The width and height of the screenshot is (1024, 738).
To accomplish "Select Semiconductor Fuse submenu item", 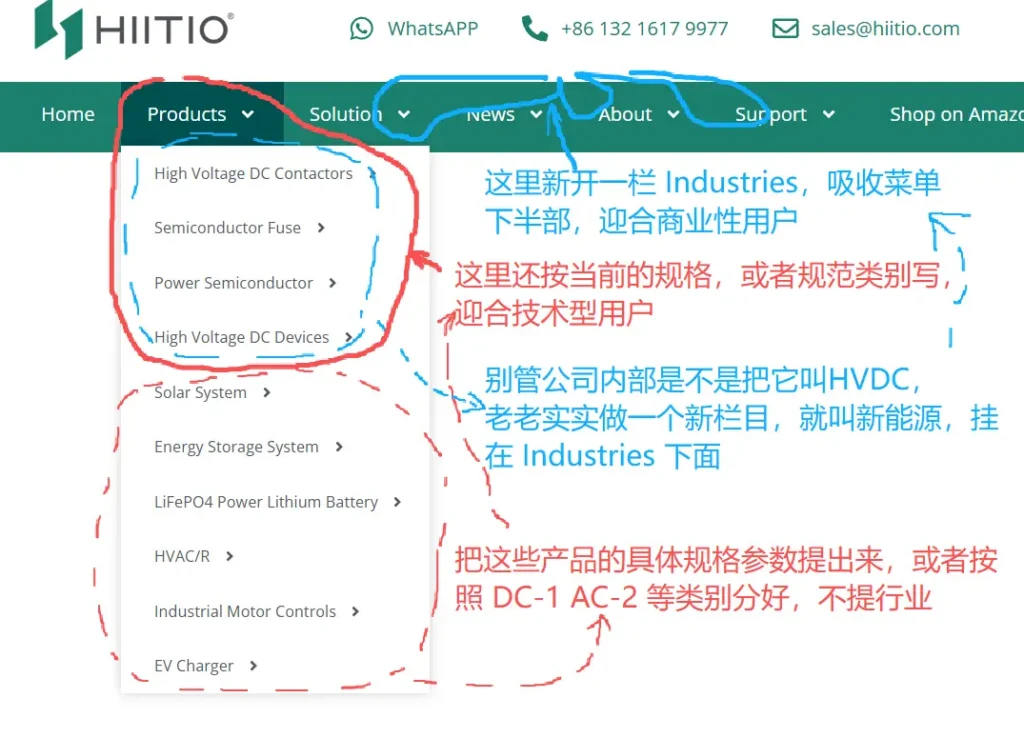I will [227, 228].
